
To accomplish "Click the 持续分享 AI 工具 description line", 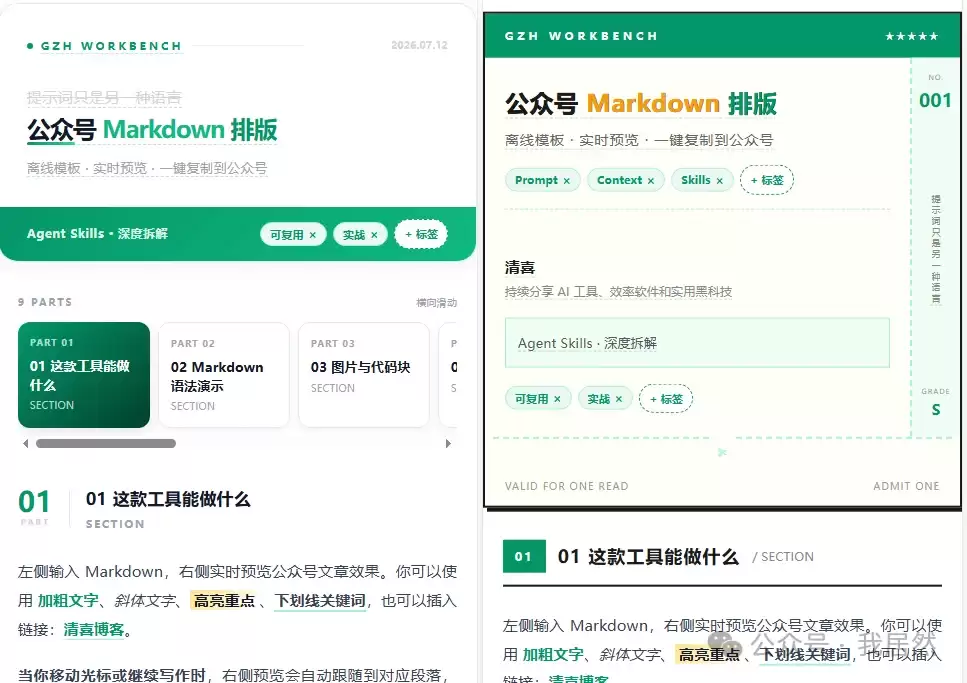I will point(619,292).
